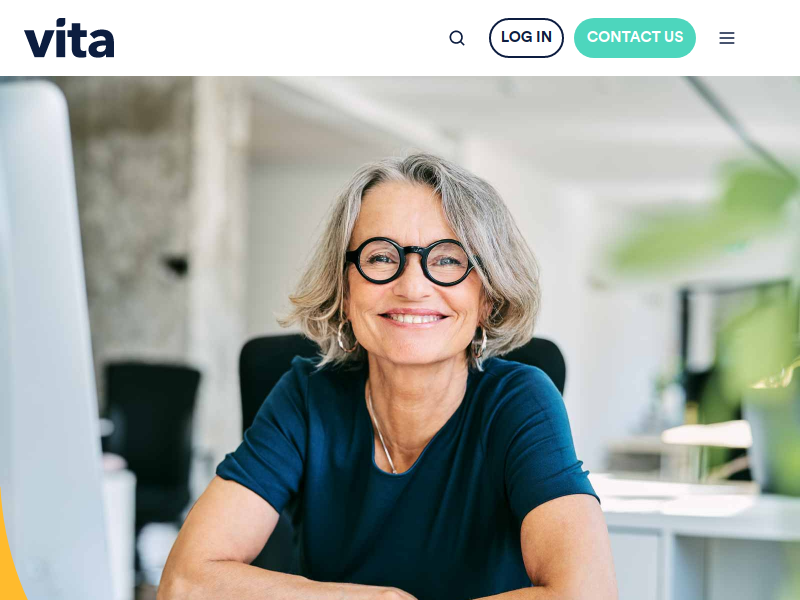Click the CONTACT US button
Screen dimensions: 800x600
coord(635,38)
